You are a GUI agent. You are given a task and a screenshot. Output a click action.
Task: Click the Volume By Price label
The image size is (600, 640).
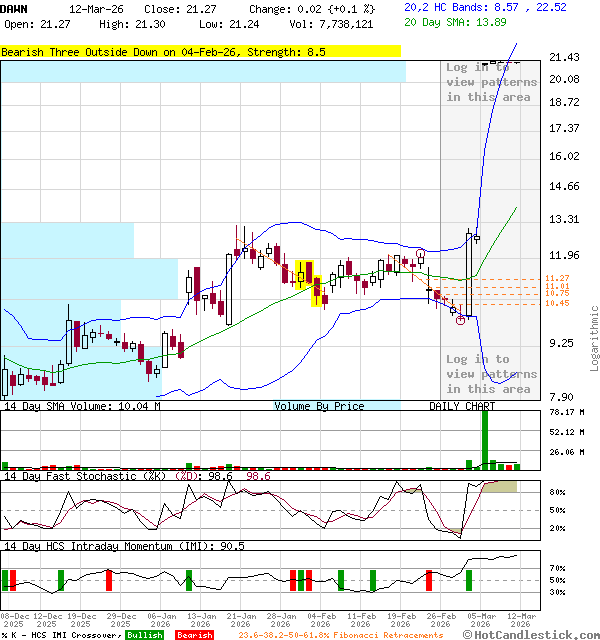point(319,406)
